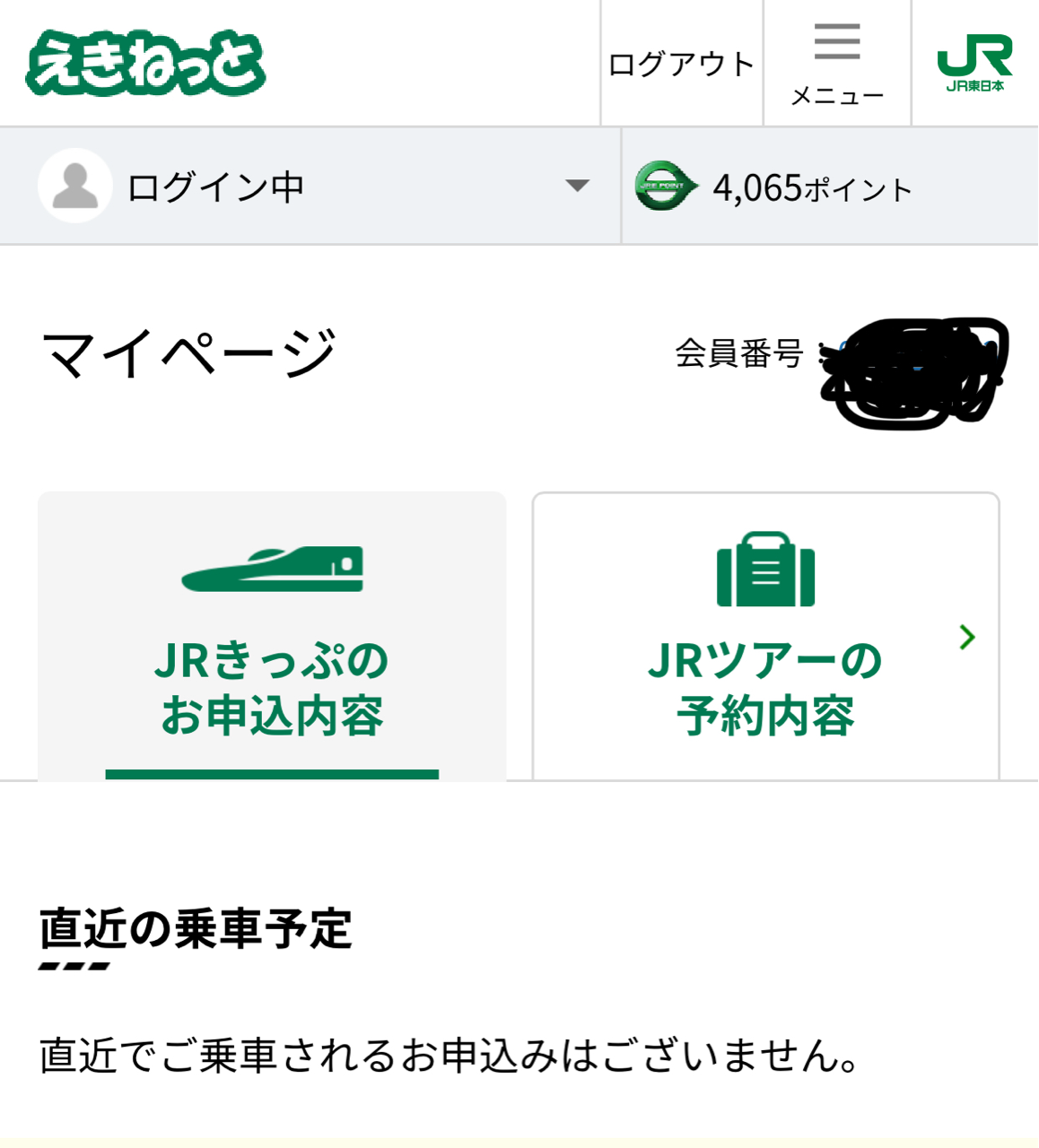
Task: Click the JRE POINT green badge icon
Action: point(665,187)
